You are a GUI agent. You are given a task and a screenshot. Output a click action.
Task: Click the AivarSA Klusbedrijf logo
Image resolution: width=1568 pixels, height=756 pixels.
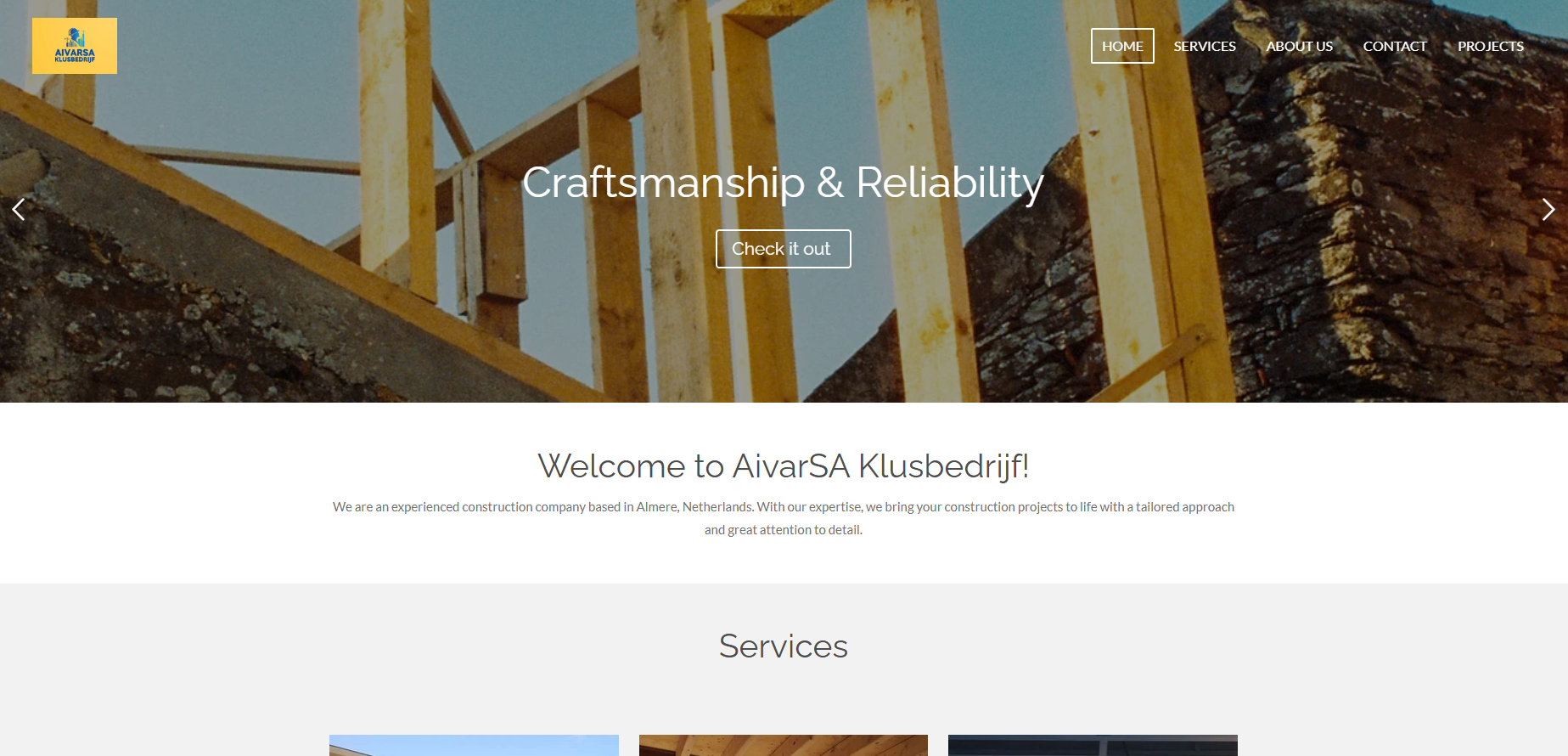[x=75, y=46]
